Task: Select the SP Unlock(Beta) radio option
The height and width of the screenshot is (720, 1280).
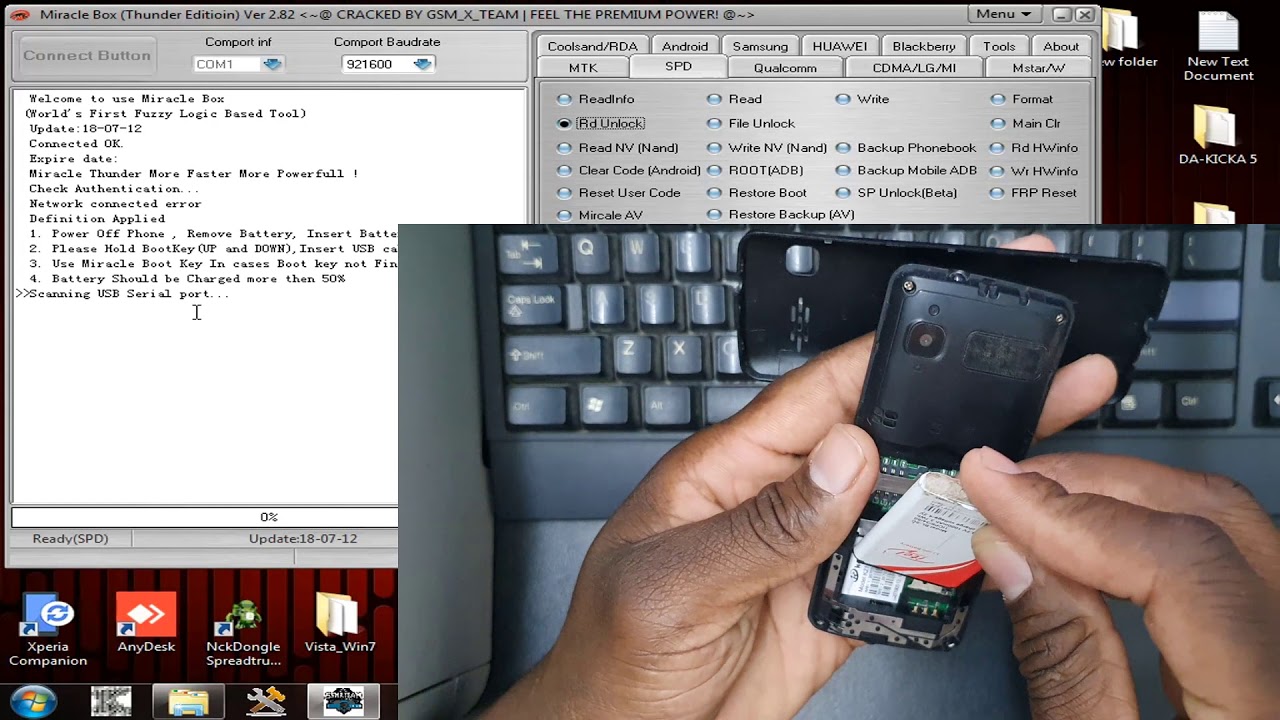Action: (x=897, y=193)
